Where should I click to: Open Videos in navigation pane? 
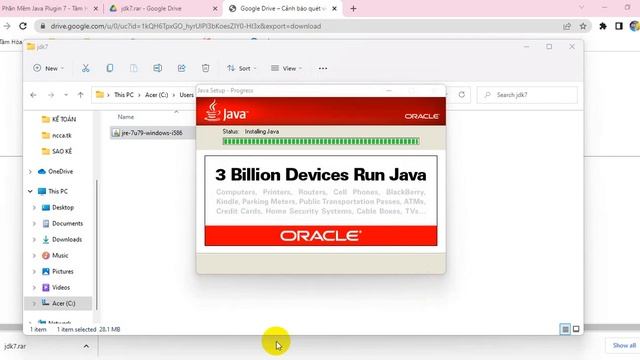pos(56,287)
